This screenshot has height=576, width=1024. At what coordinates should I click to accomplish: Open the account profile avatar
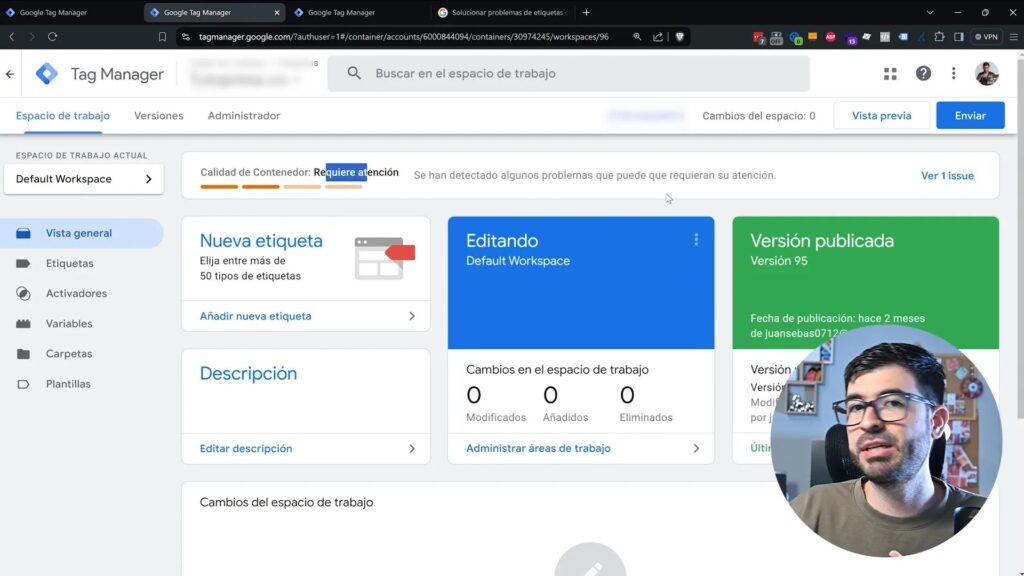click(987, 73)
